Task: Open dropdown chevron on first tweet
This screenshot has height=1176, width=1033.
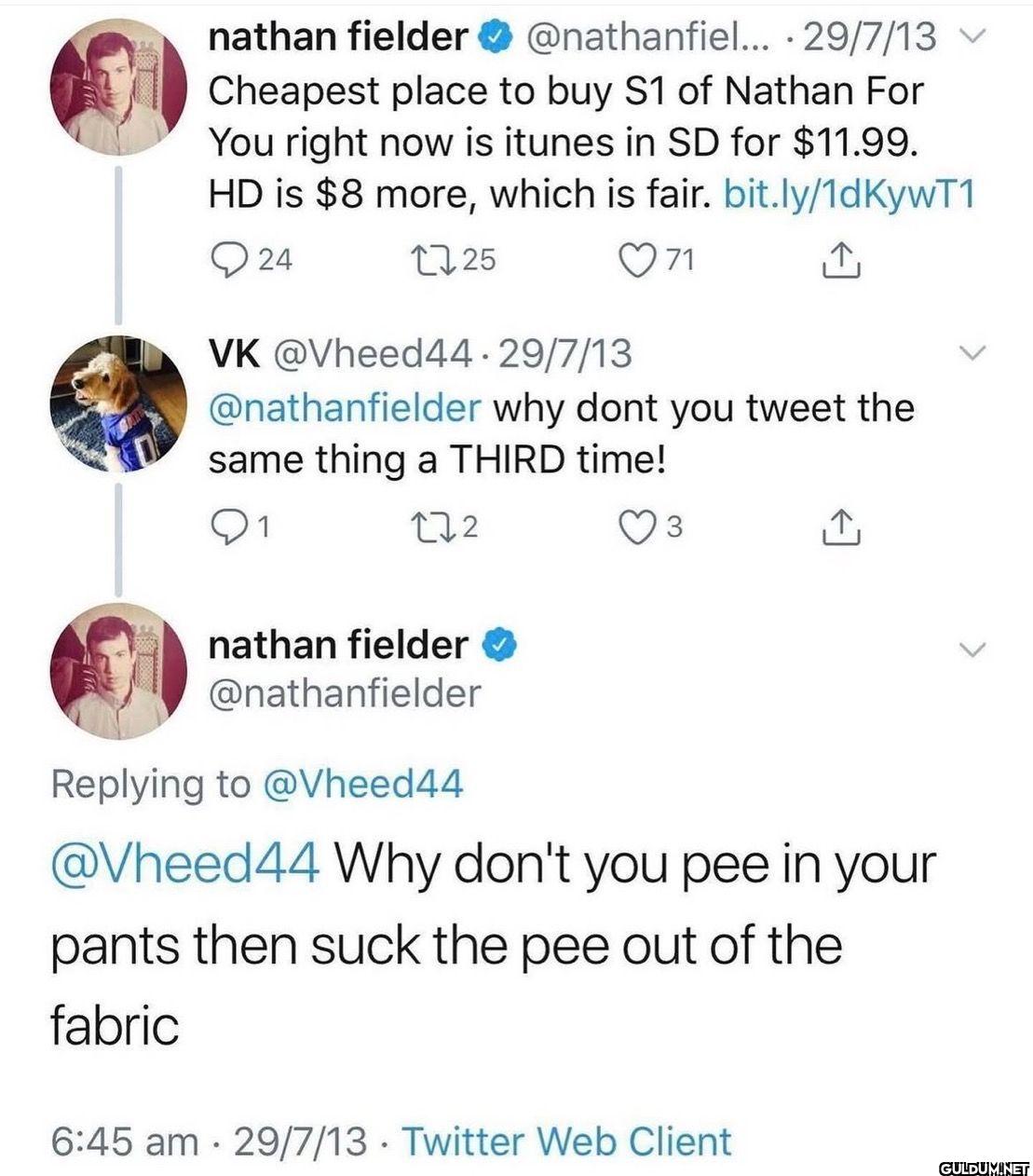Action: point(972,37)
